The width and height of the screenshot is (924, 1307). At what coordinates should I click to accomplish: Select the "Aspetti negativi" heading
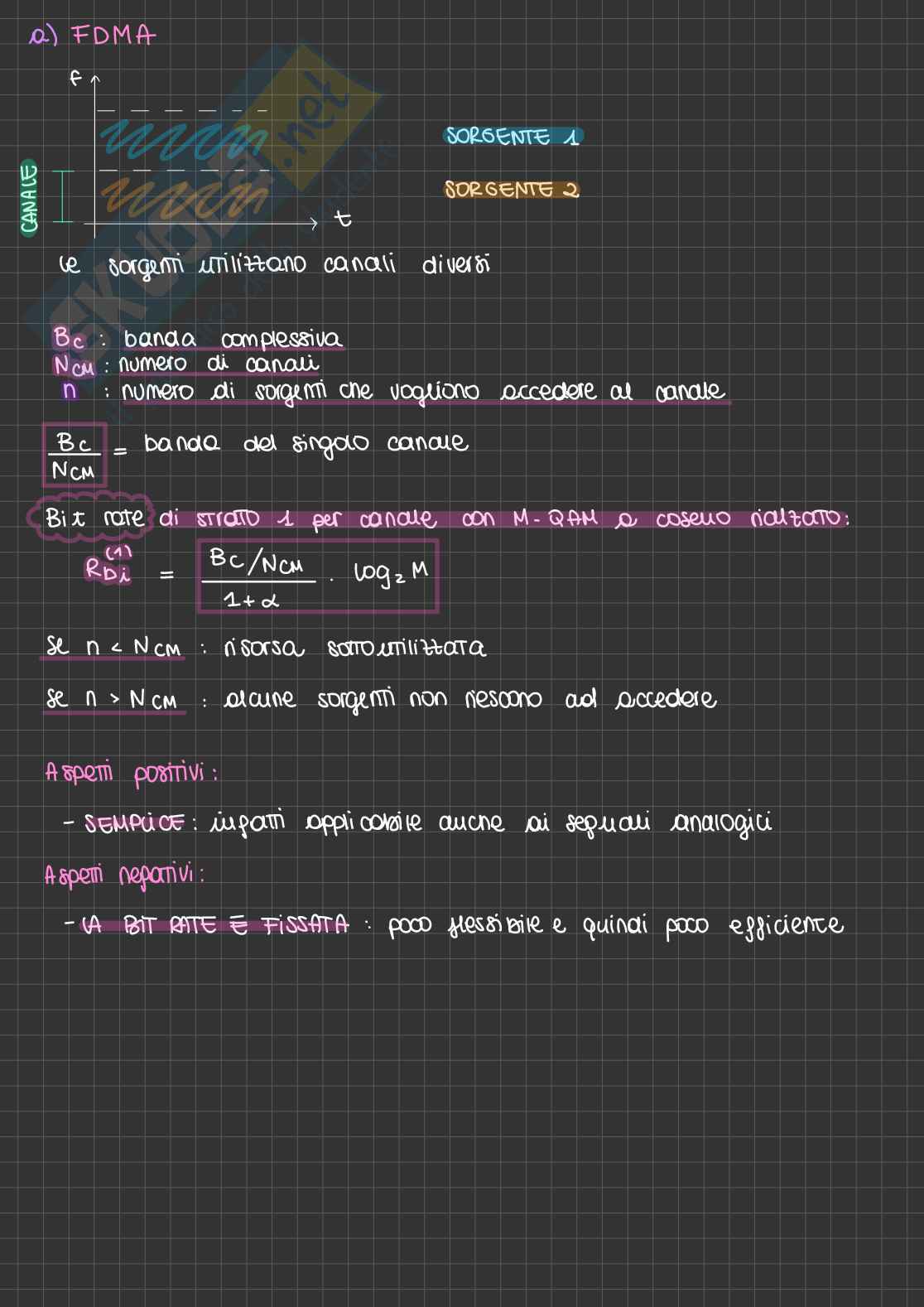pyautogui.click(x=124, y=875)
